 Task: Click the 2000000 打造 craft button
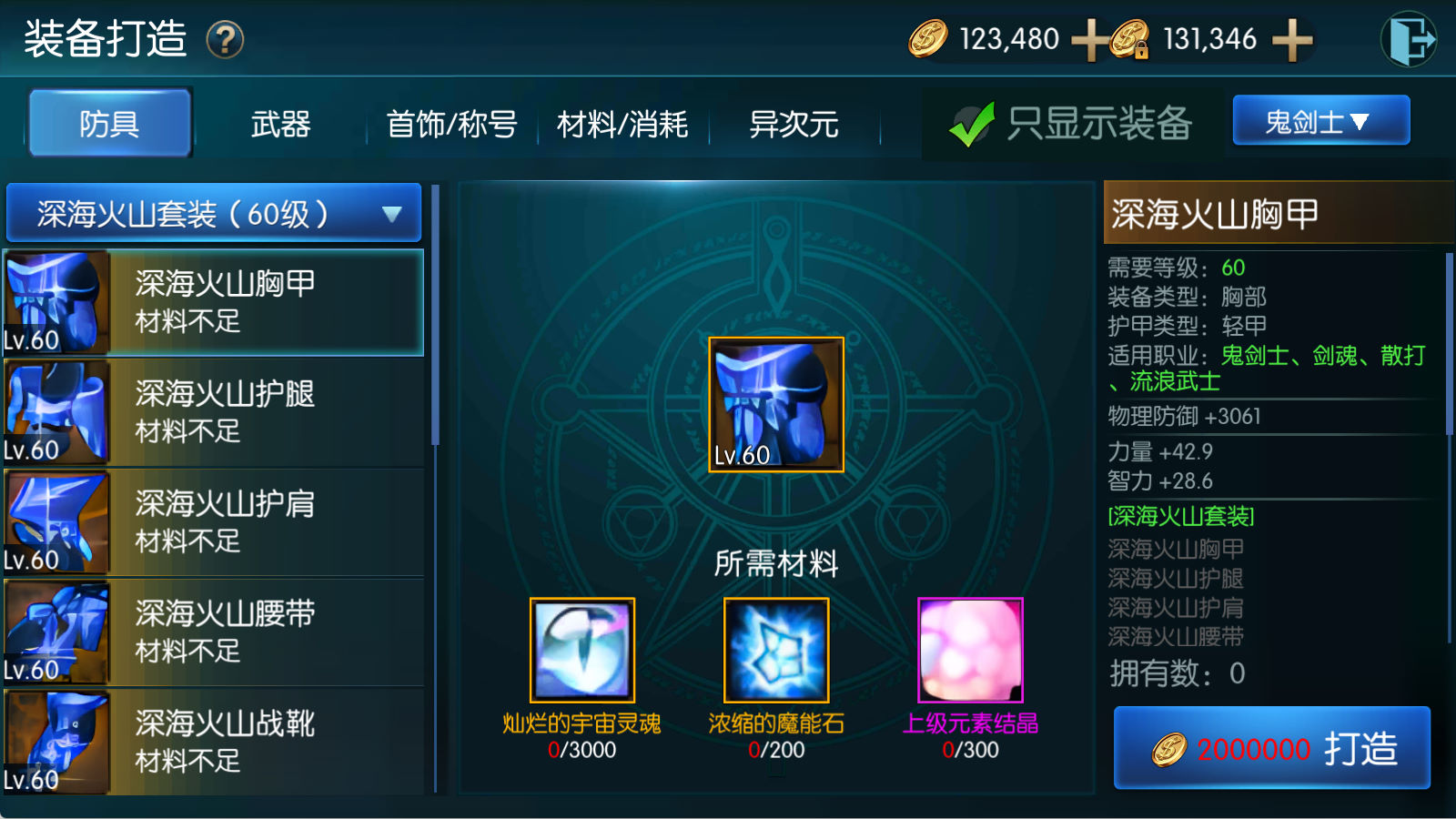pyautogui.click(x=1272, y=748)
